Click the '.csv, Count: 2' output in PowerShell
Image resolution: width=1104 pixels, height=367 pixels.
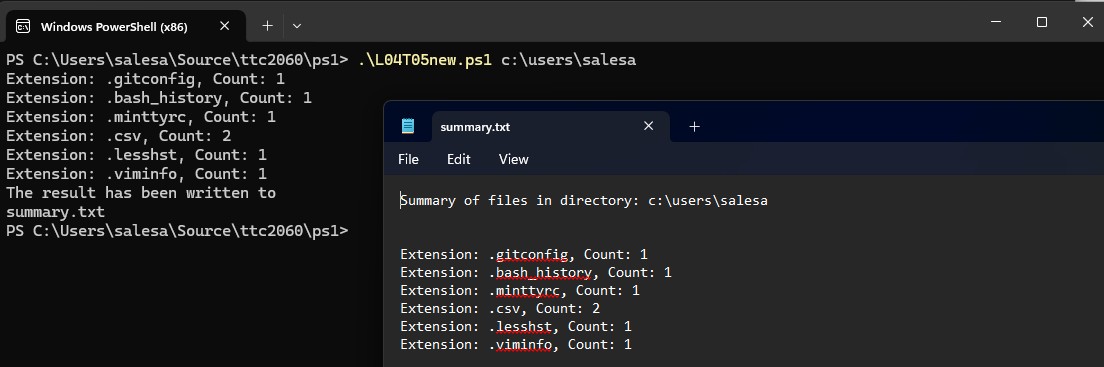pos(118,136)
